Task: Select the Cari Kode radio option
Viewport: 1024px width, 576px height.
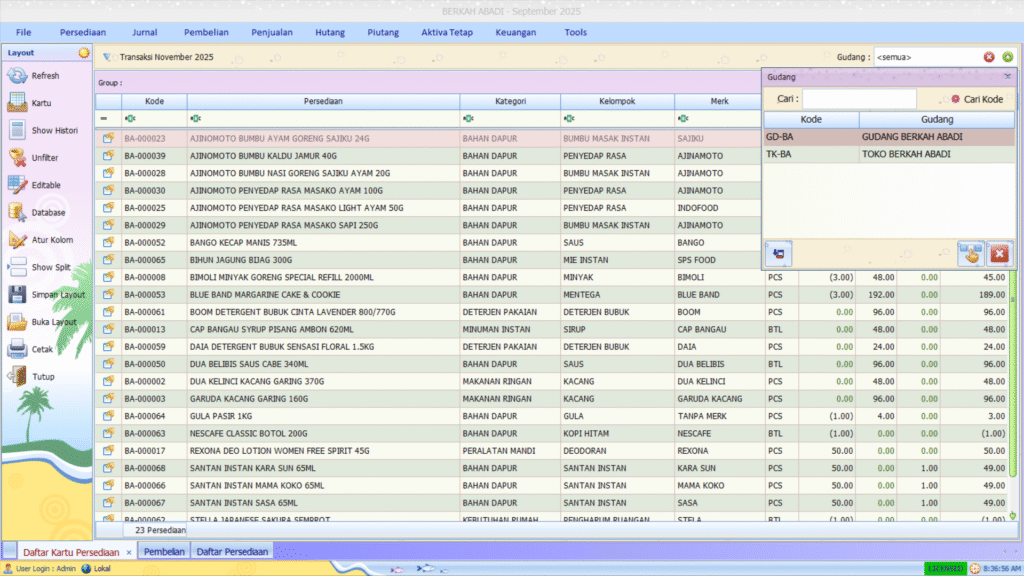Action: pyautogui.click(x=955, y=99)
